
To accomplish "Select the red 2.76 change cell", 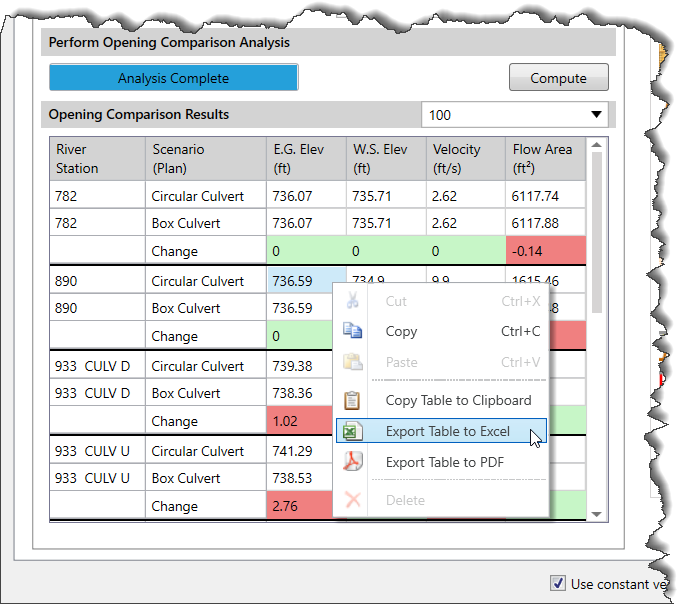I will [x=300, y=505].
